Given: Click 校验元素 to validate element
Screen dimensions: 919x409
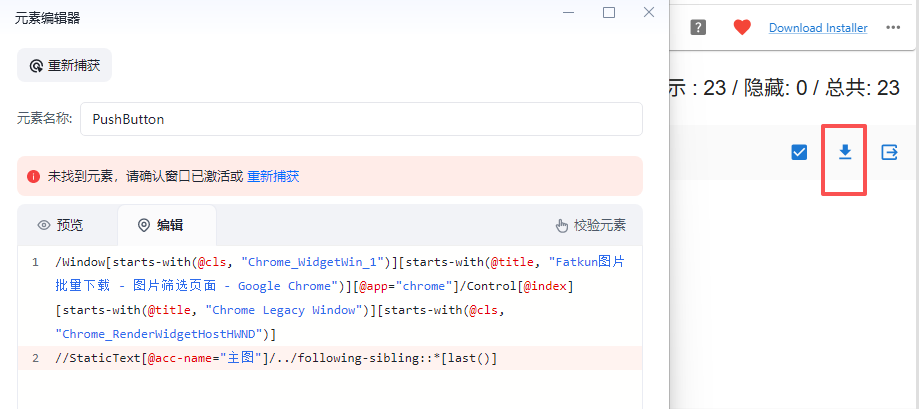Looking at the screenshot, I should [x=591, y=225].
